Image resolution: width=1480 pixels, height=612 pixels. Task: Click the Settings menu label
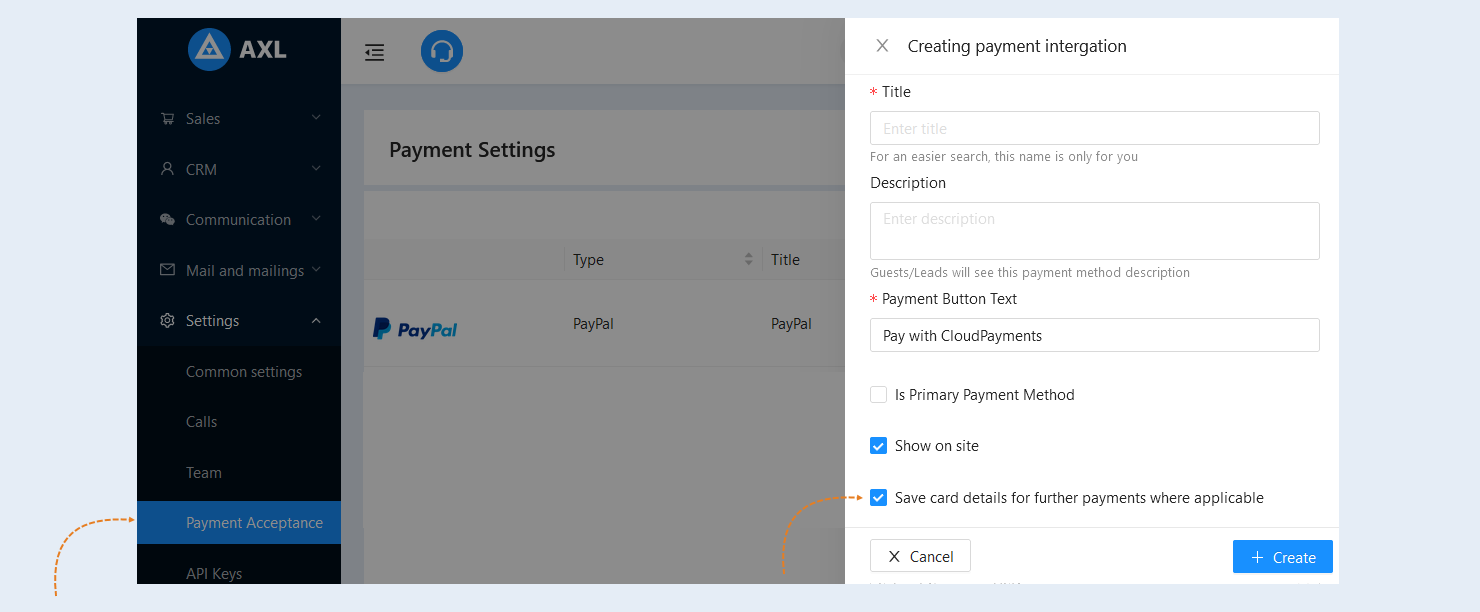[x=212, y=320]
